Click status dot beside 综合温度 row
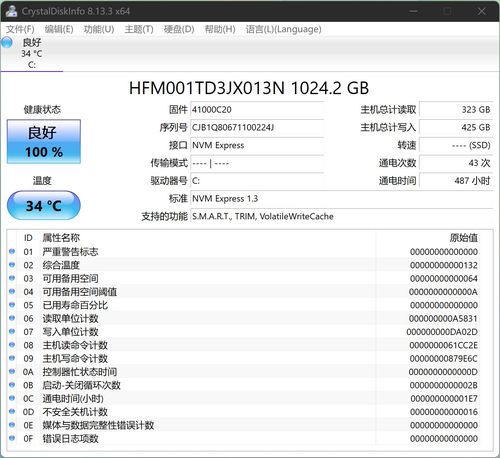 12,265
